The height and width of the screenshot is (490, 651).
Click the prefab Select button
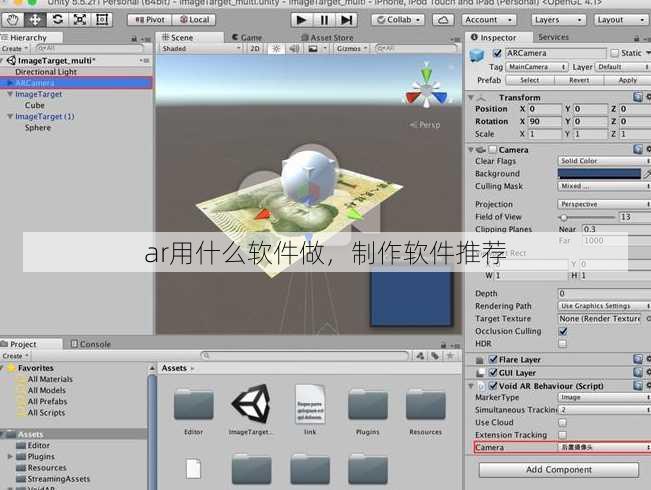tap(530, 80)
